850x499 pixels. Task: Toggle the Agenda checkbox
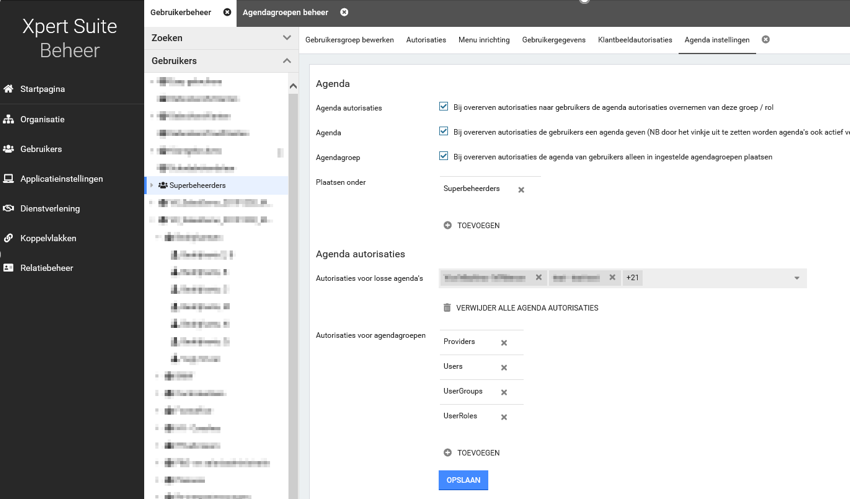coord(444,131)
